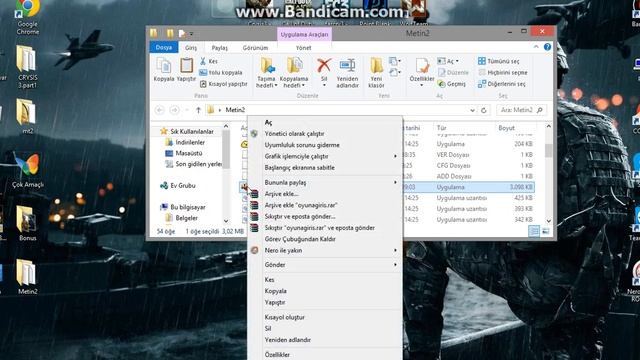
Task: Open İndirilenler in navigation pane
Action: (185, 142)
